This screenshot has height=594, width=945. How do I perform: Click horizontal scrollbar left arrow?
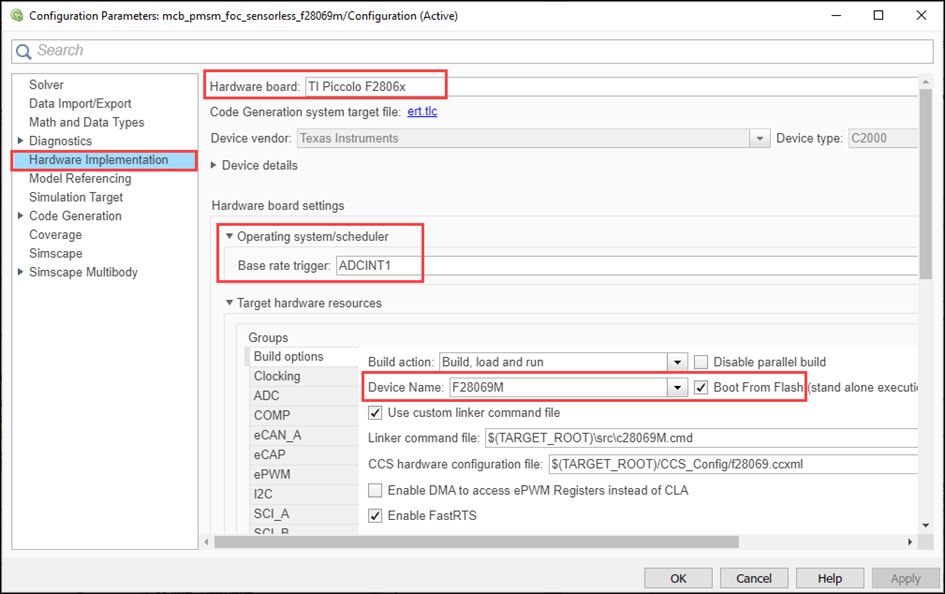tap(207, 542)
